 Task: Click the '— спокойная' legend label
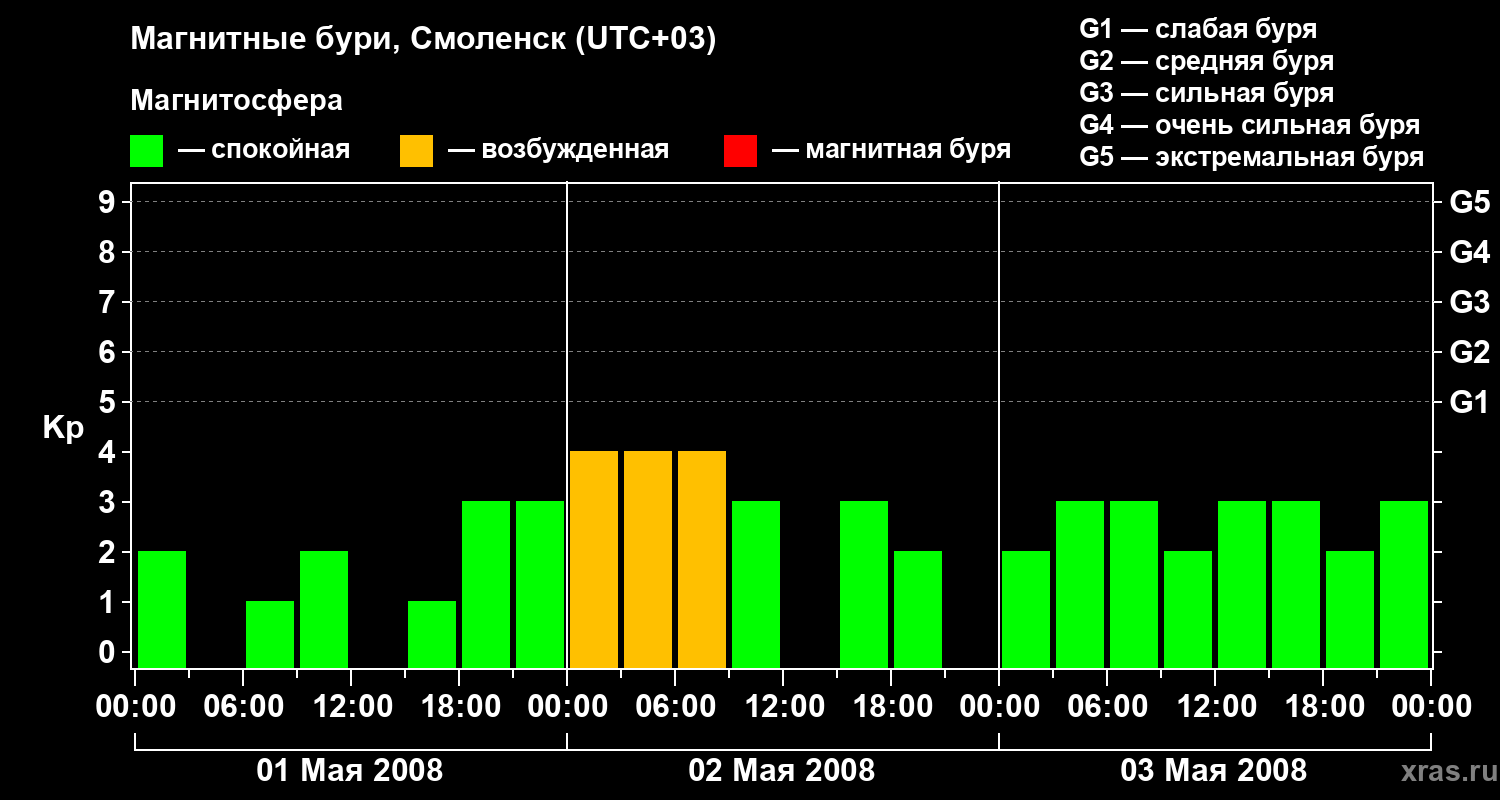point(264,151)
